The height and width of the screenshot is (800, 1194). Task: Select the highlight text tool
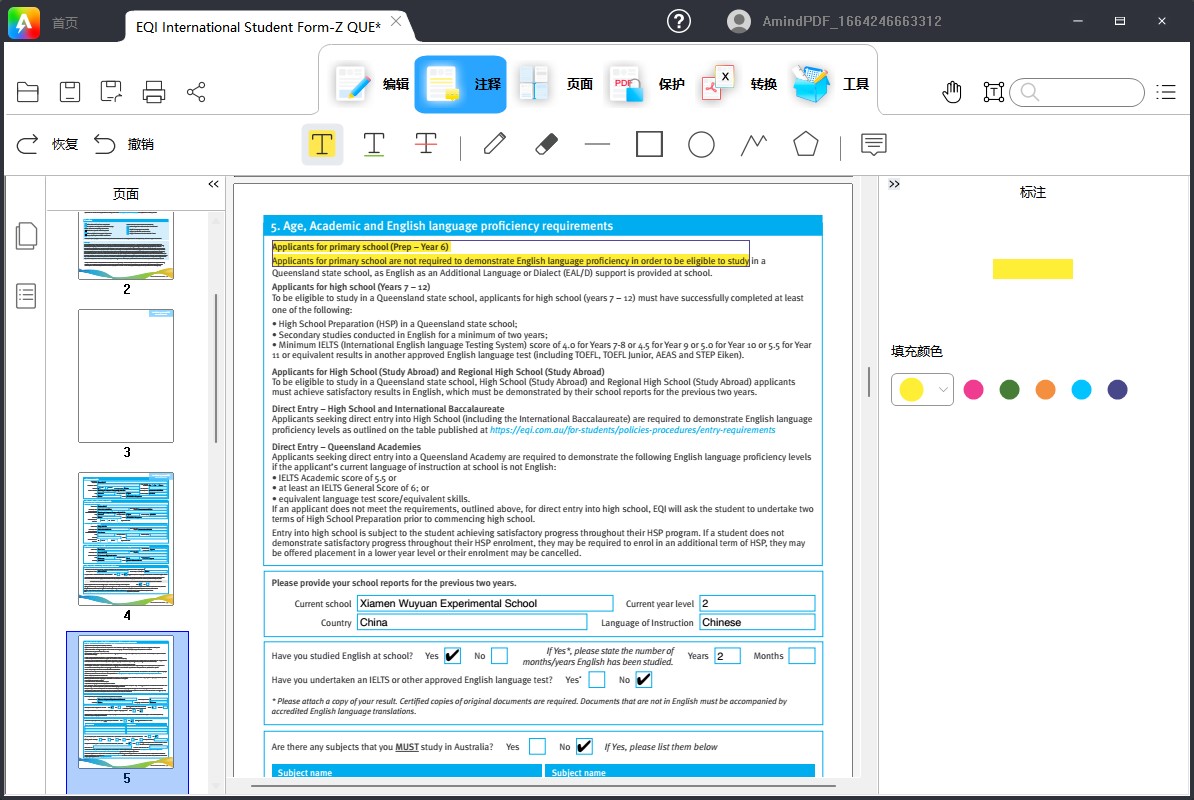[x=322, y=144]
